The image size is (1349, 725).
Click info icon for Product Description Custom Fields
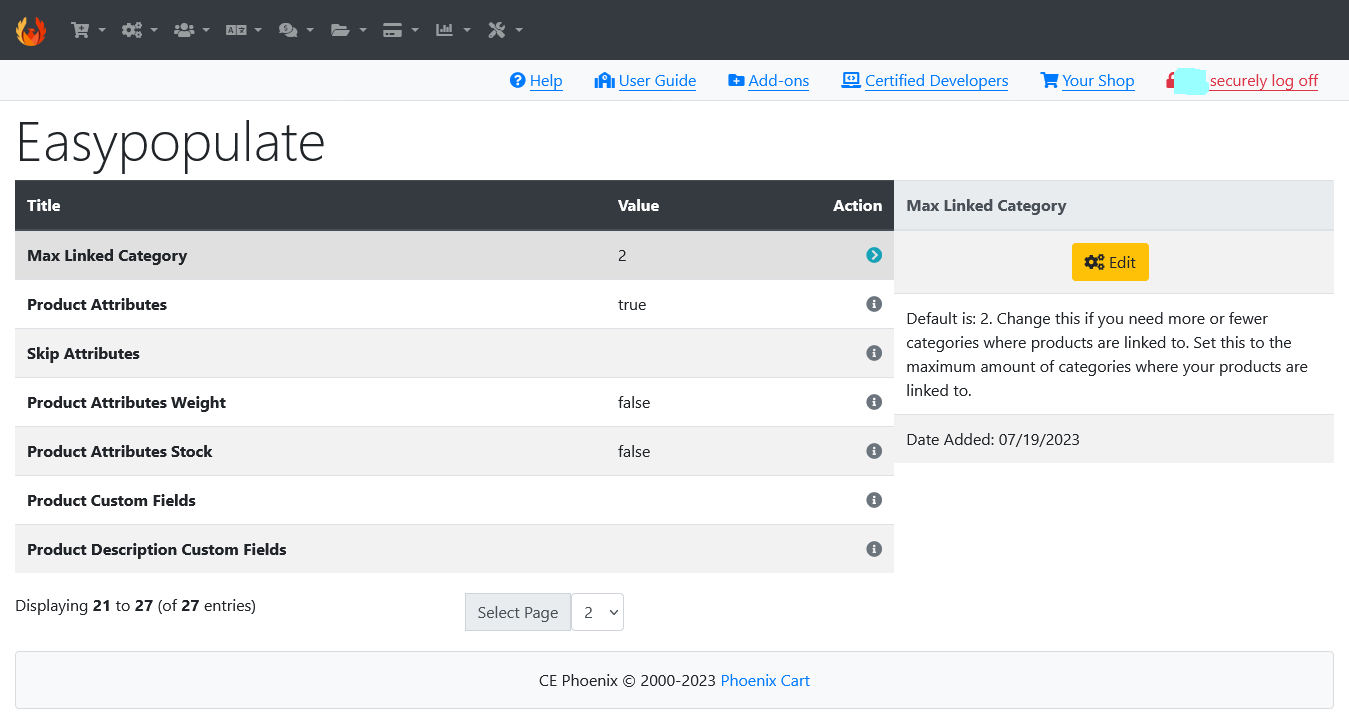tap(874, 549)
